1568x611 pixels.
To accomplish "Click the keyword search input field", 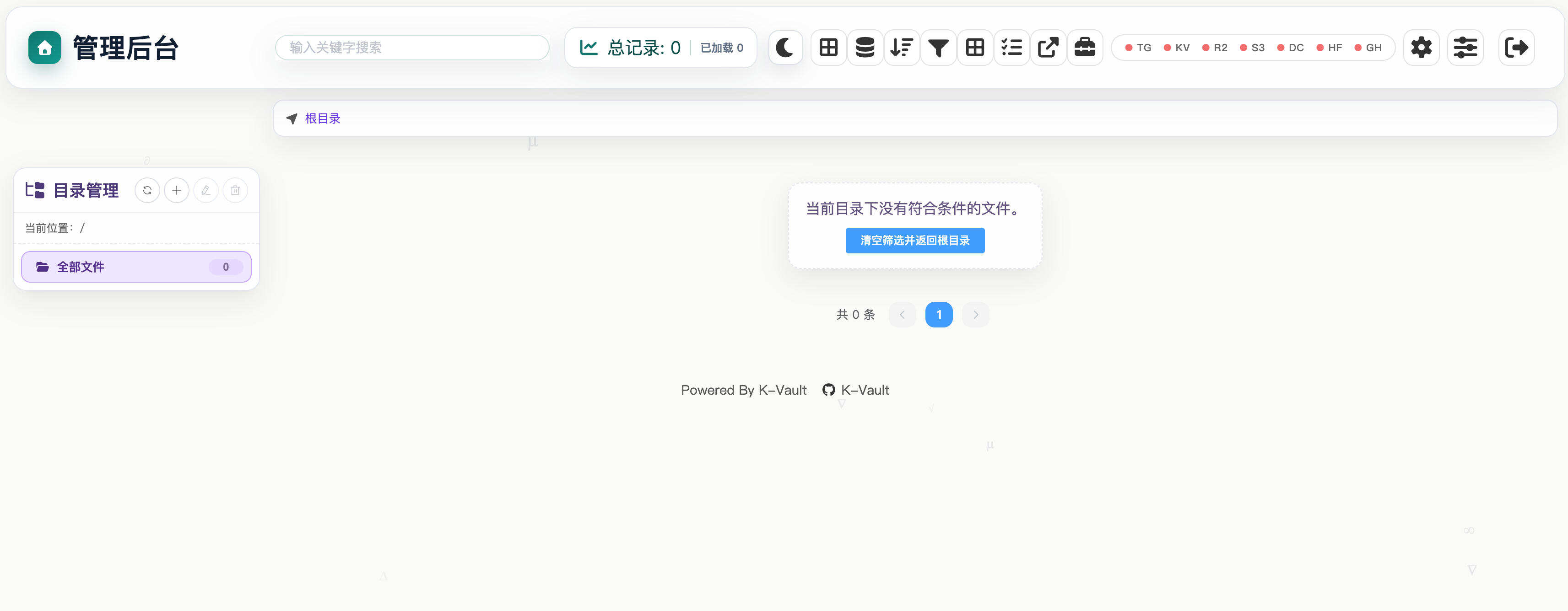I will click(412, 48).
